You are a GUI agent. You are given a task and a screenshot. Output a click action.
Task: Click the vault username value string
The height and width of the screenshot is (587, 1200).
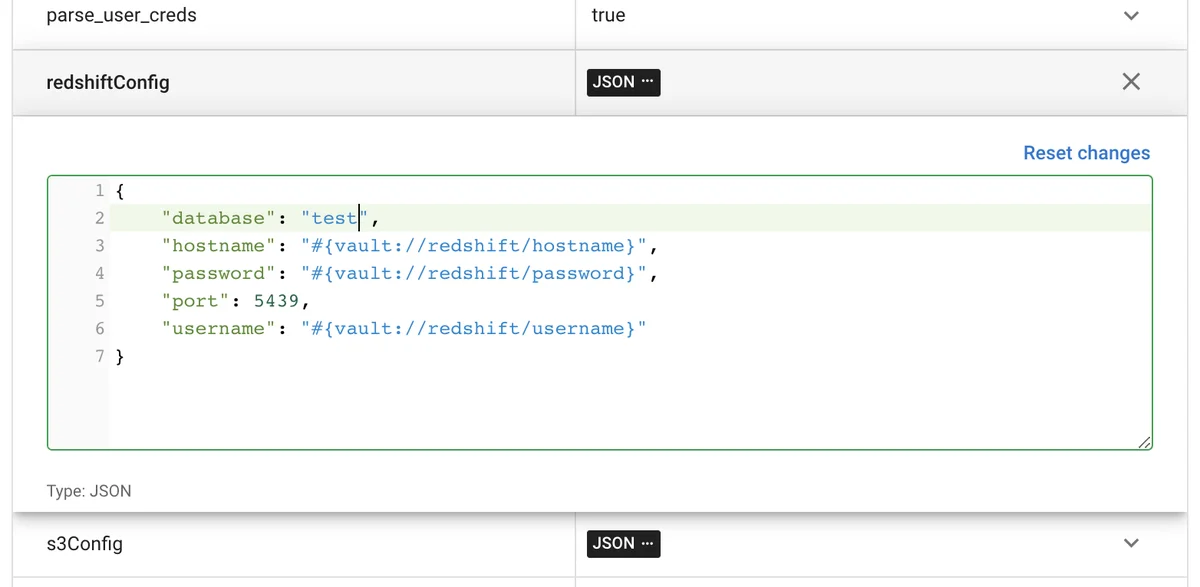[474, 328]
